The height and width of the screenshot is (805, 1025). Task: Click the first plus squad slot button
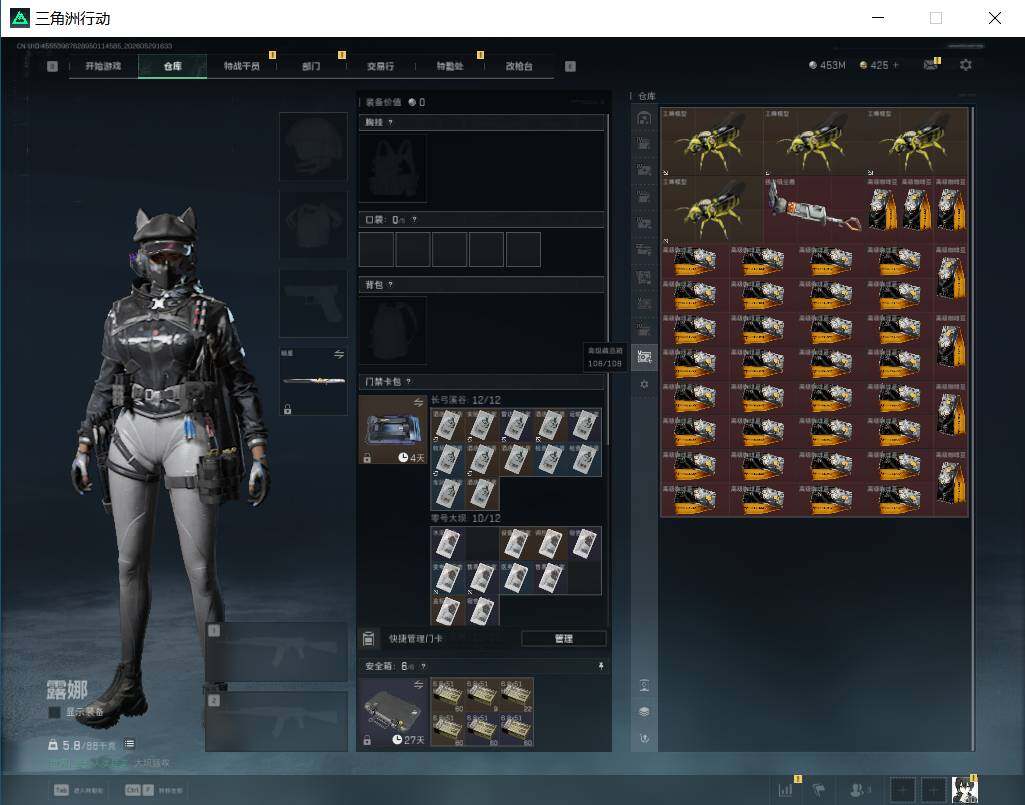point(903,790)
